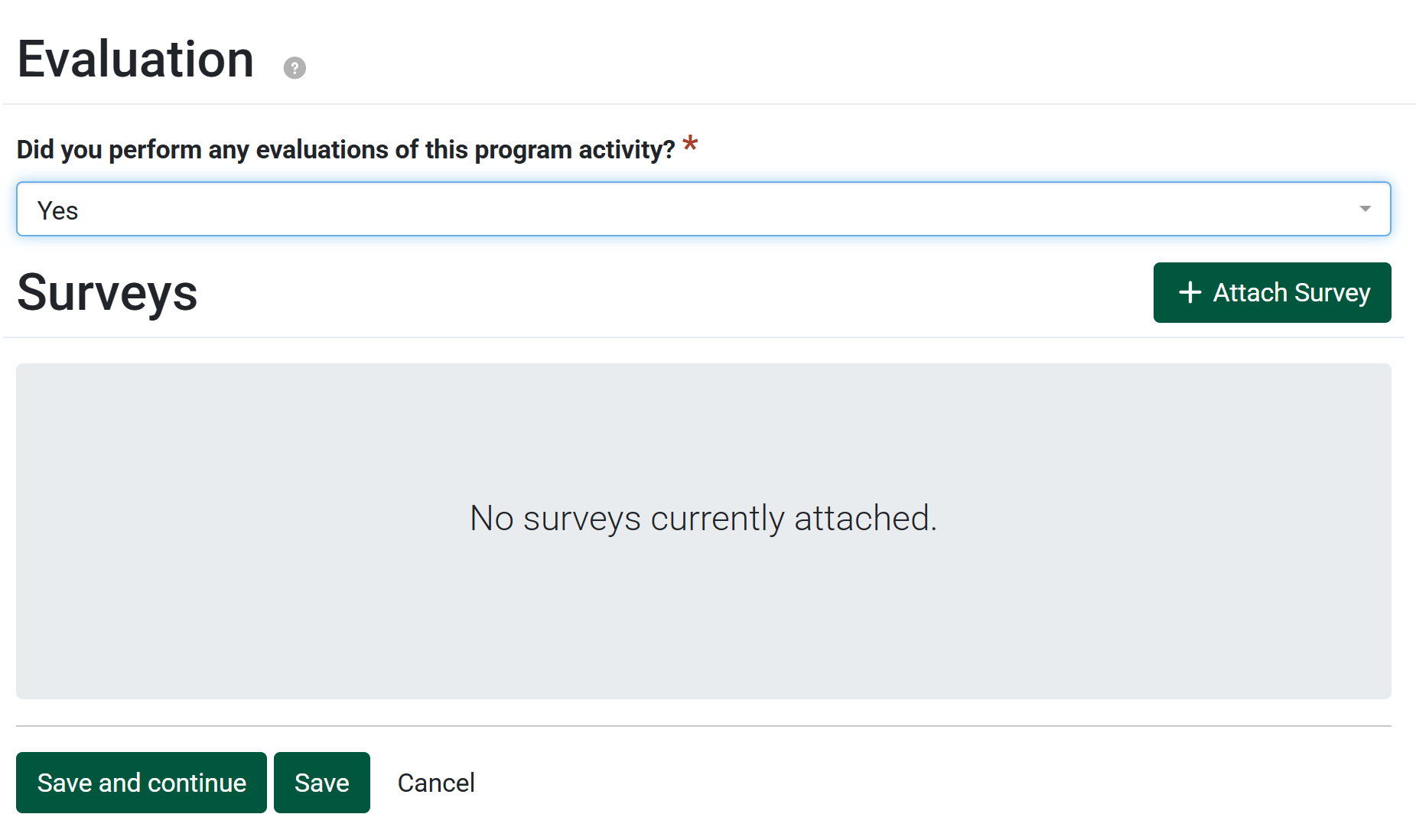Click the "No surveys currently attached." message

[703, 518]
